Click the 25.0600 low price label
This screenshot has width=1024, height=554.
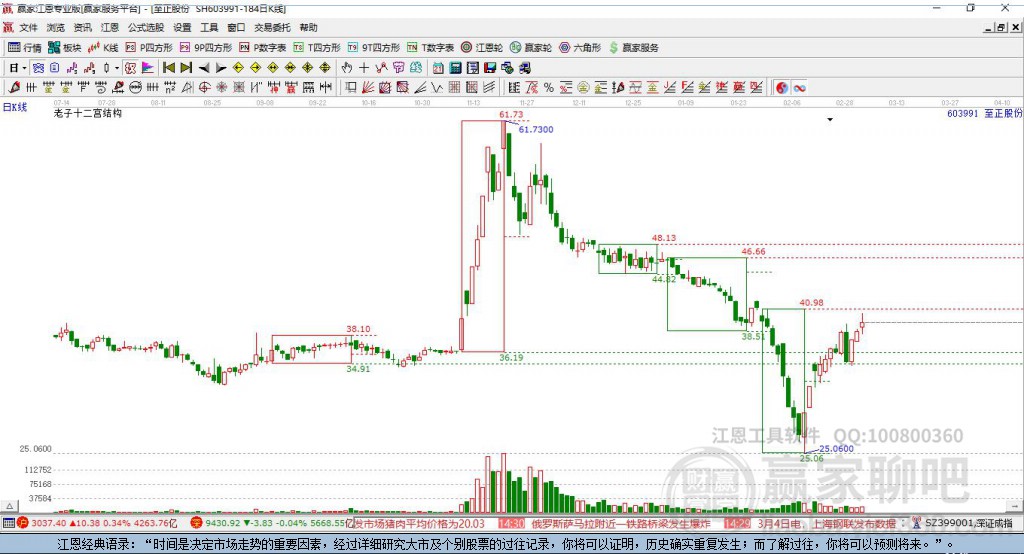837,449
